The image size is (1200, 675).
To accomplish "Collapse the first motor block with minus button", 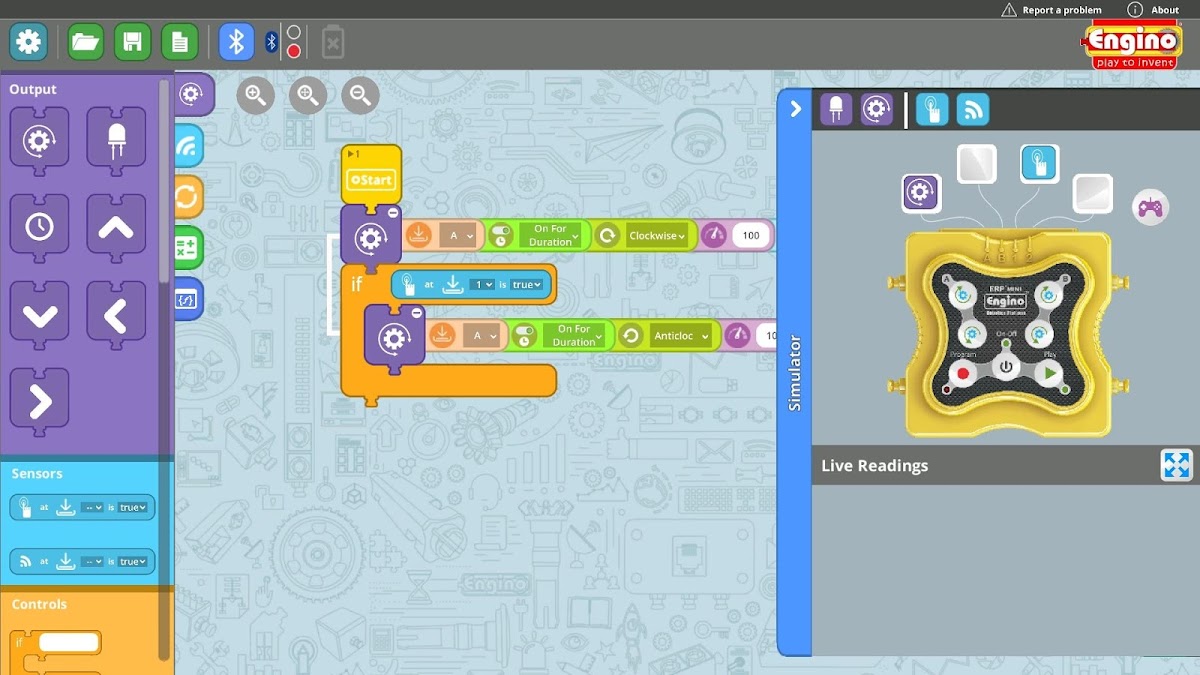I will point(393,213).
